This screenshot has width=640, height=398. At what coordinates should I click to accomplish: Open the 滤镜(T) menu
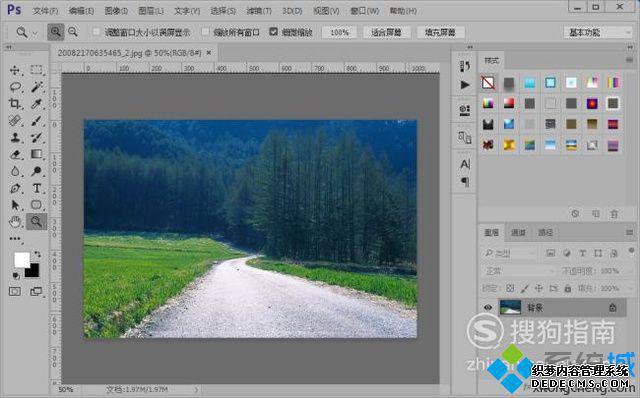259,11
